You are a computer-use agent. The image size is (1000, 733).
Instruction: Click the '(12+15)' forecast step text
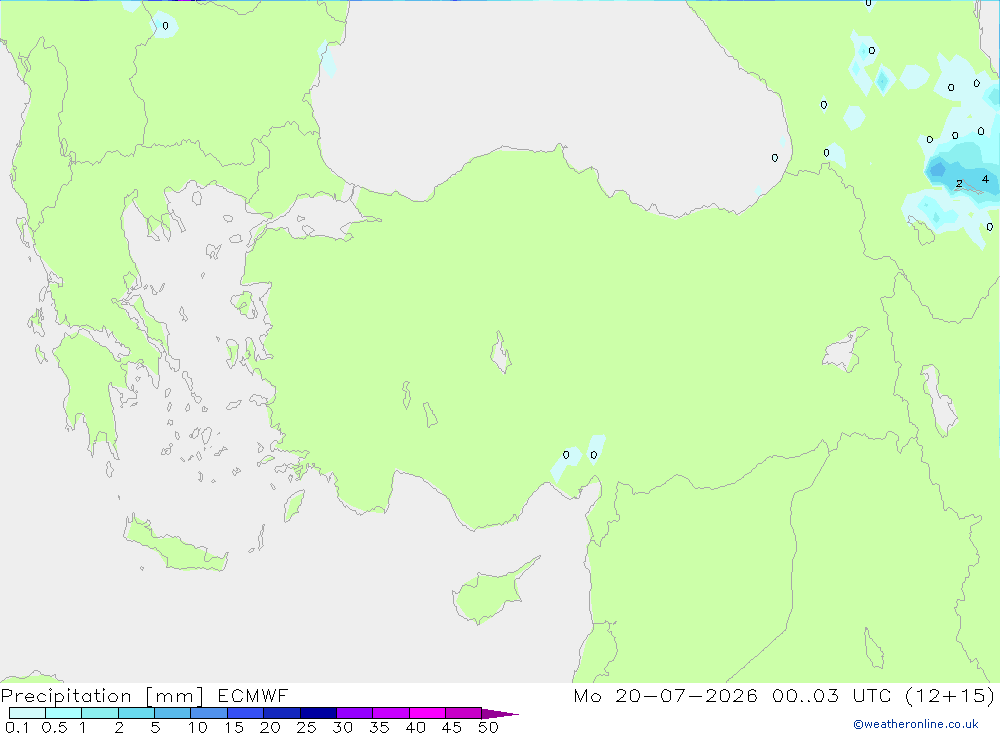[950, 695]
